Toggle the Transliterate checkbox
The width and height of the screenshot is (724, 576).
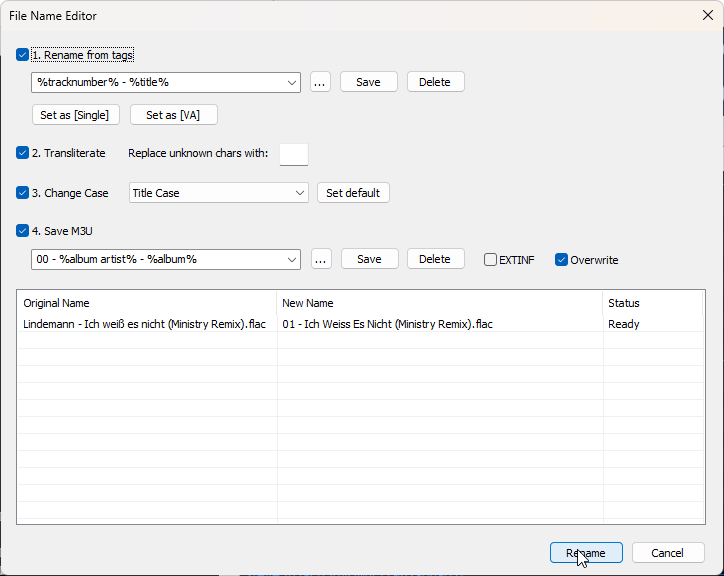click(22, 153)
